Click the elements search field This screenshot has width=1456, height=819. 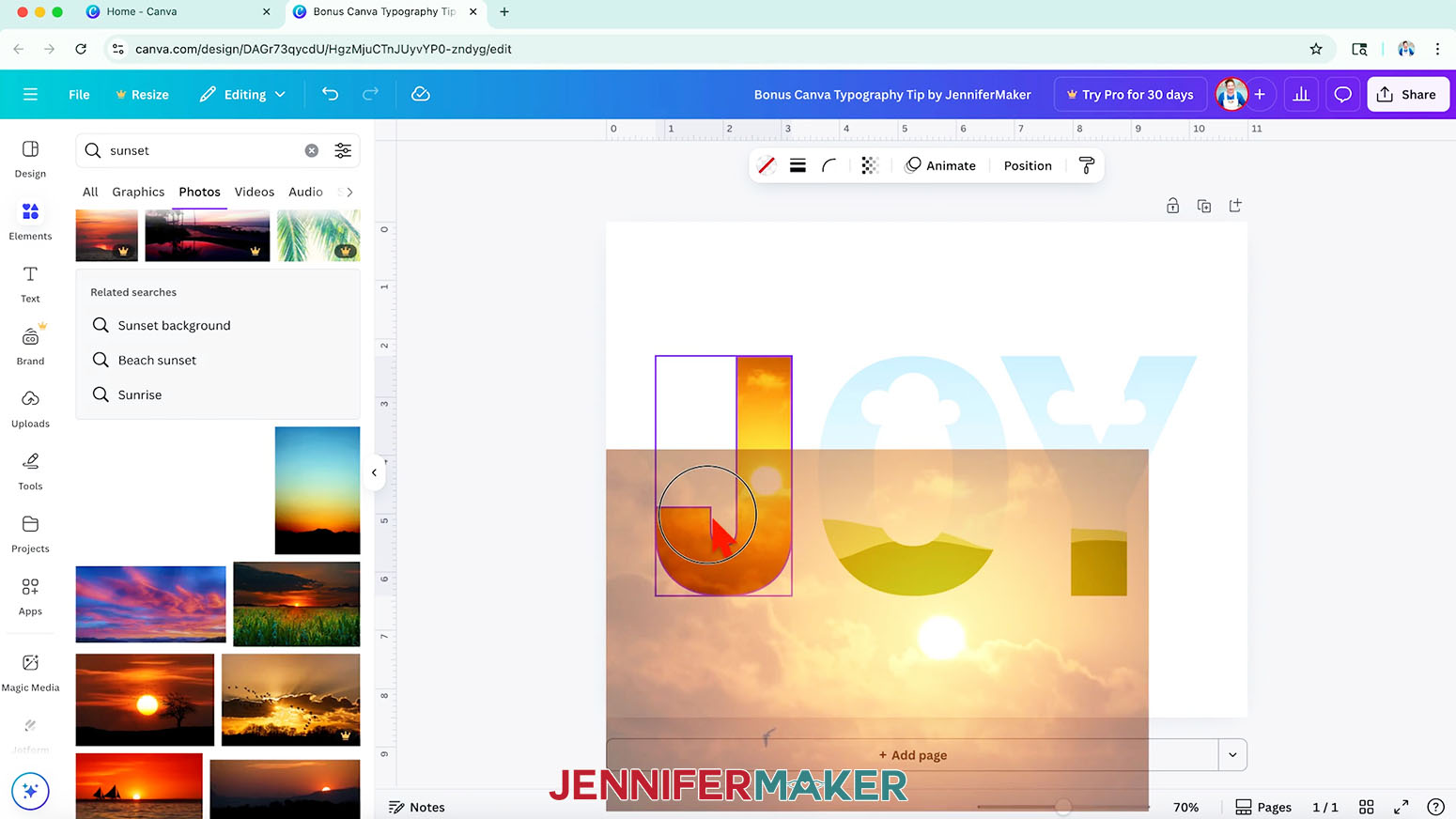(x=202, y=150)
